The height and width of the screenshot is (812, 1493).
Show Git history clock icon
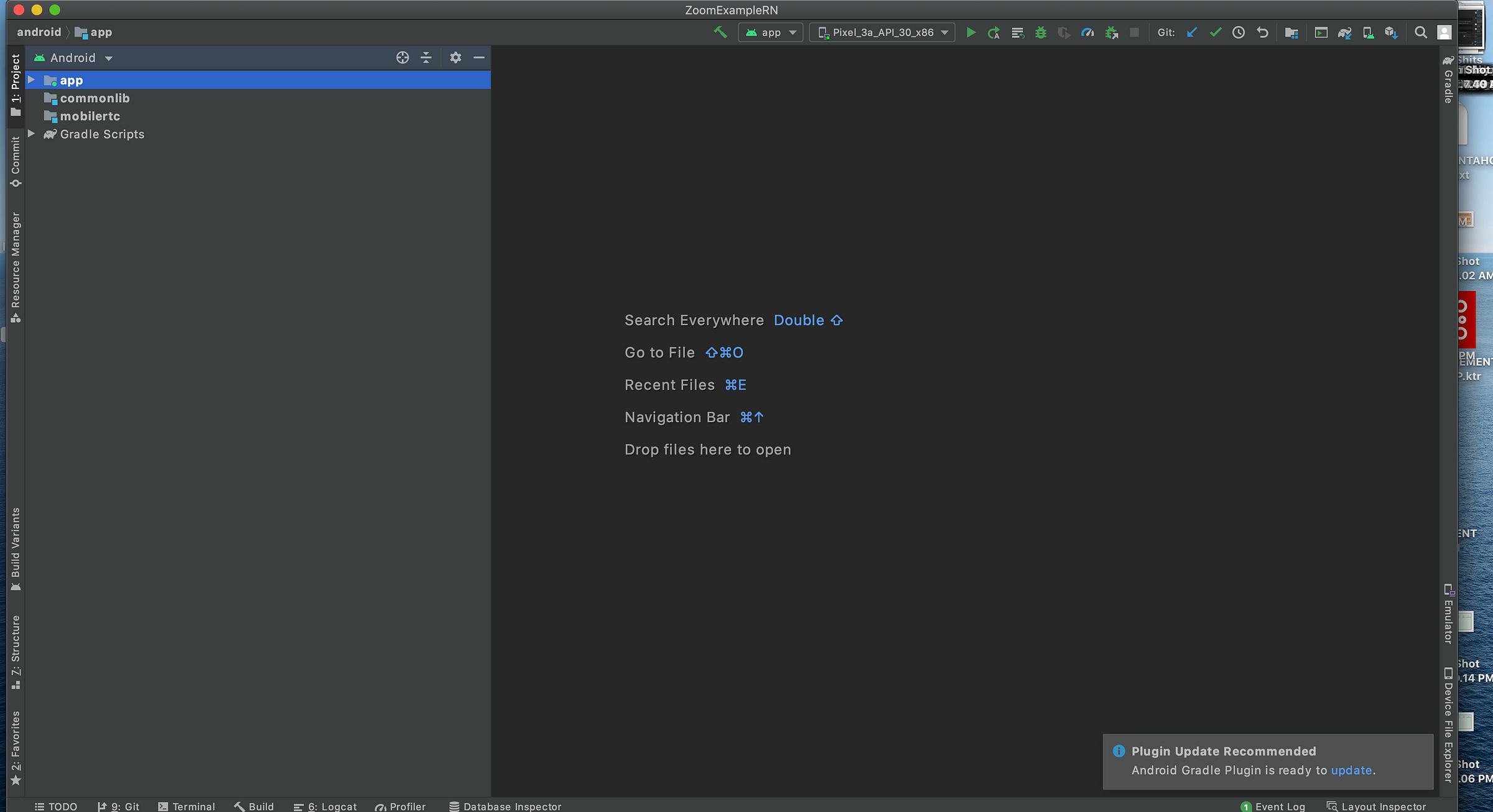[1239, 32]
